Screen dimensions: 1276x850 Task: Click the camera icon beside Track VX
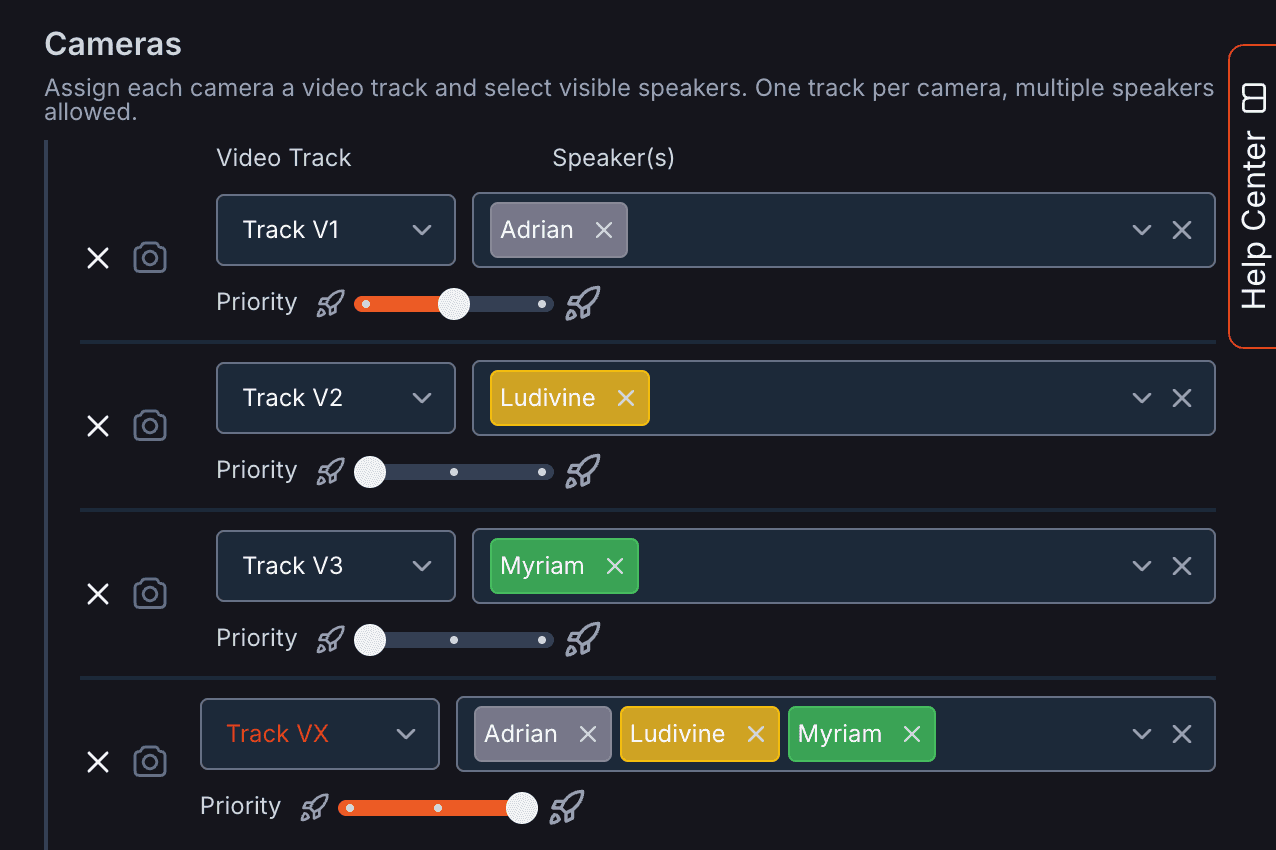(x=149, y=761)
